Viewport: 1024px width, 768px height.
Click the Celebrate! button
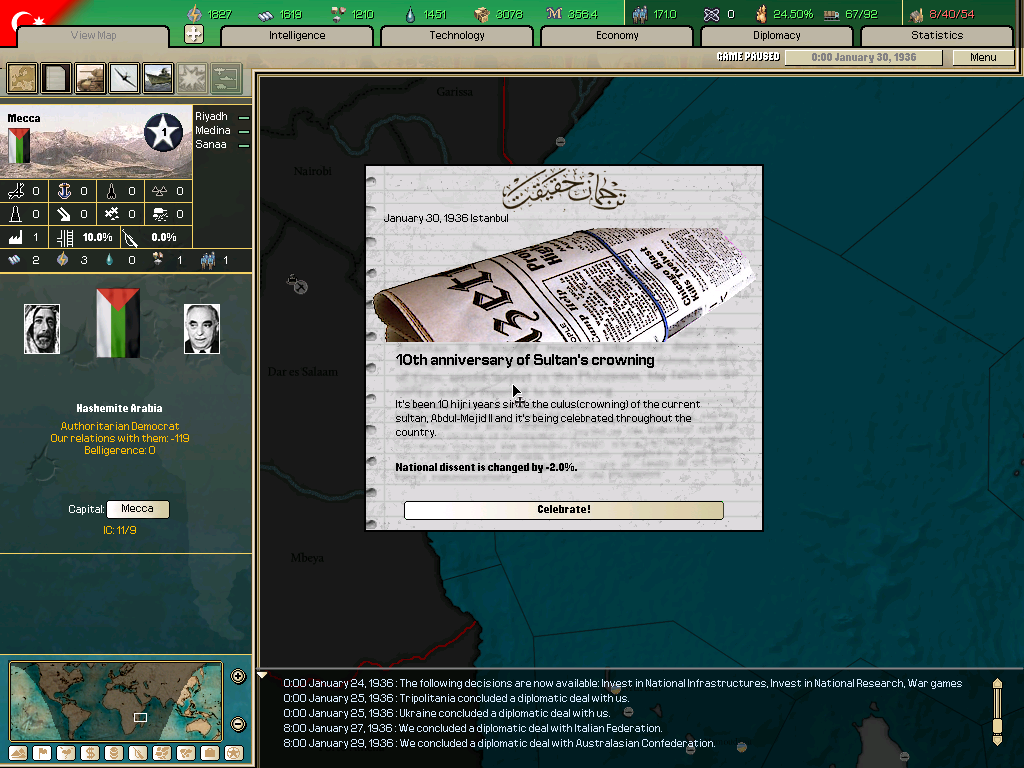pos(563,510)
